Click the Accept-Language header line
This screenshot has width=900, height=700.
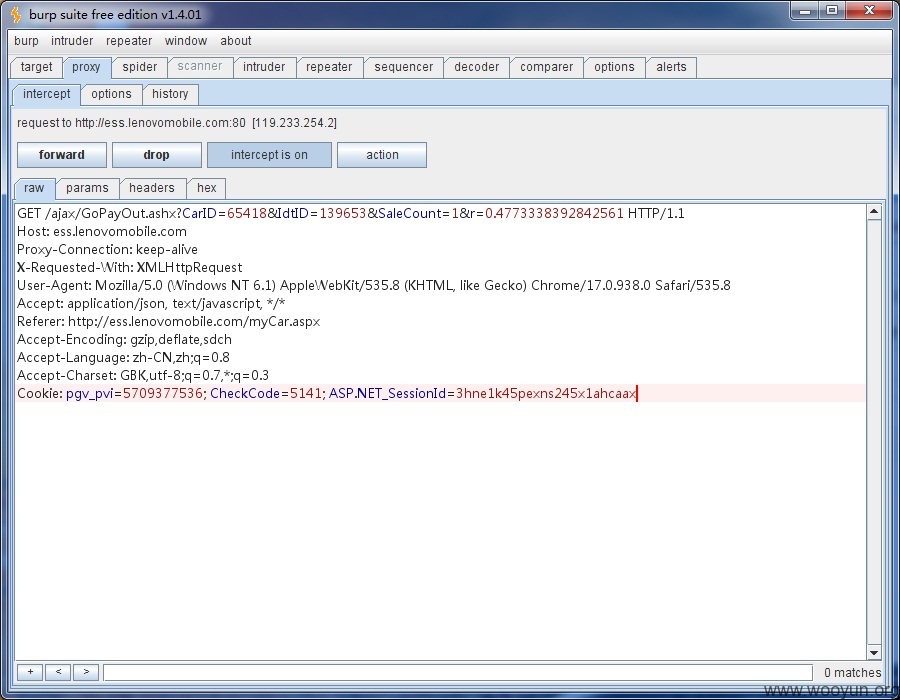[x=123, y=357]
